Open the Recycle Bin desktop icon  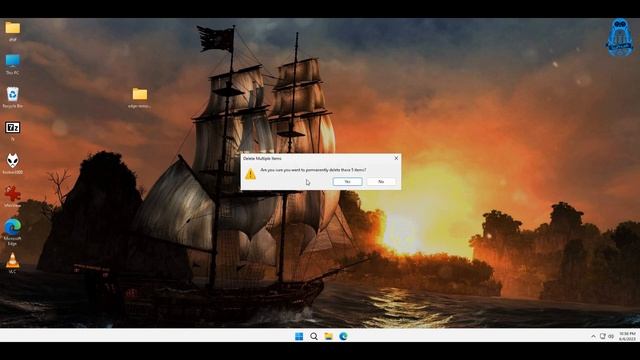[x=13, y=98]
